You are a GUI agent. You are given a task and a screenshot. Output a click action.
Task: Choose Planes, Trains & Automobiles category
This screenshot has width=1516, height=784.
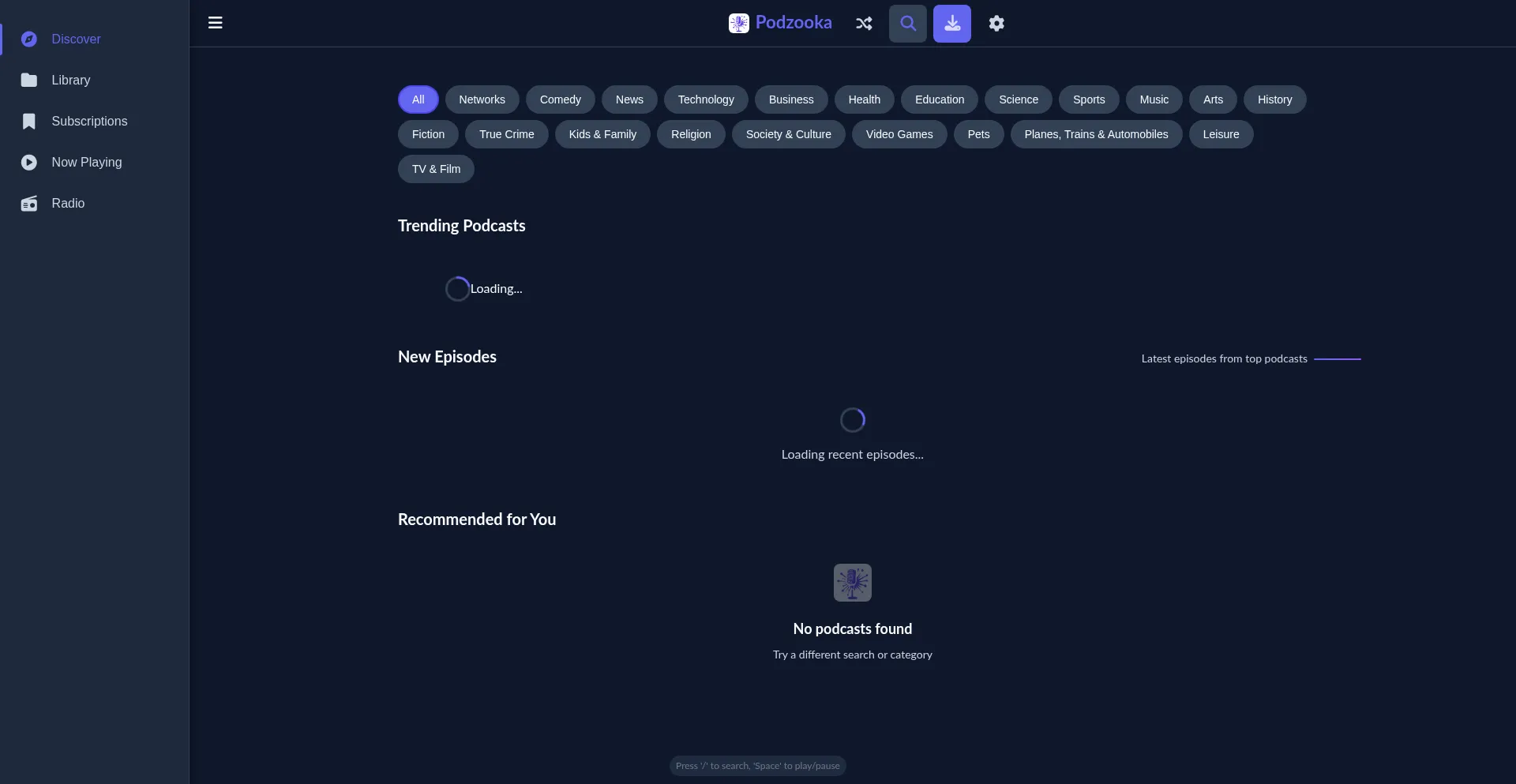point(1096,134)
